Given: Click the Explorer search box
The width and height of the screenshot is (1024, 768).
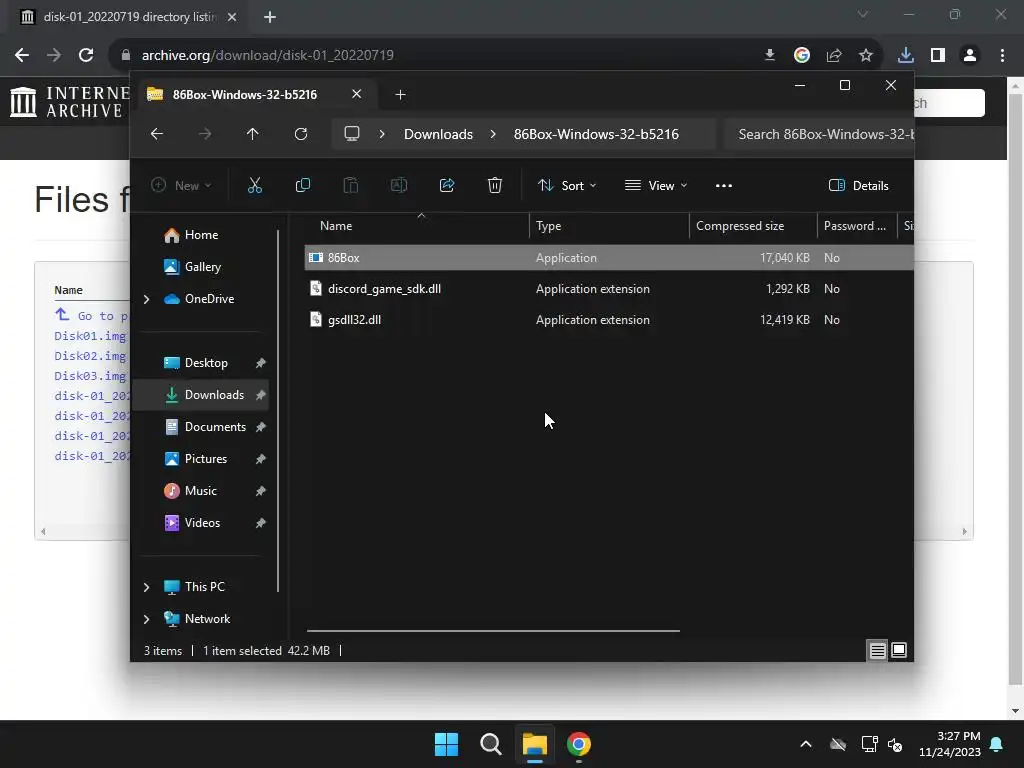Looking at the screenshot, I should coord(819,134).
